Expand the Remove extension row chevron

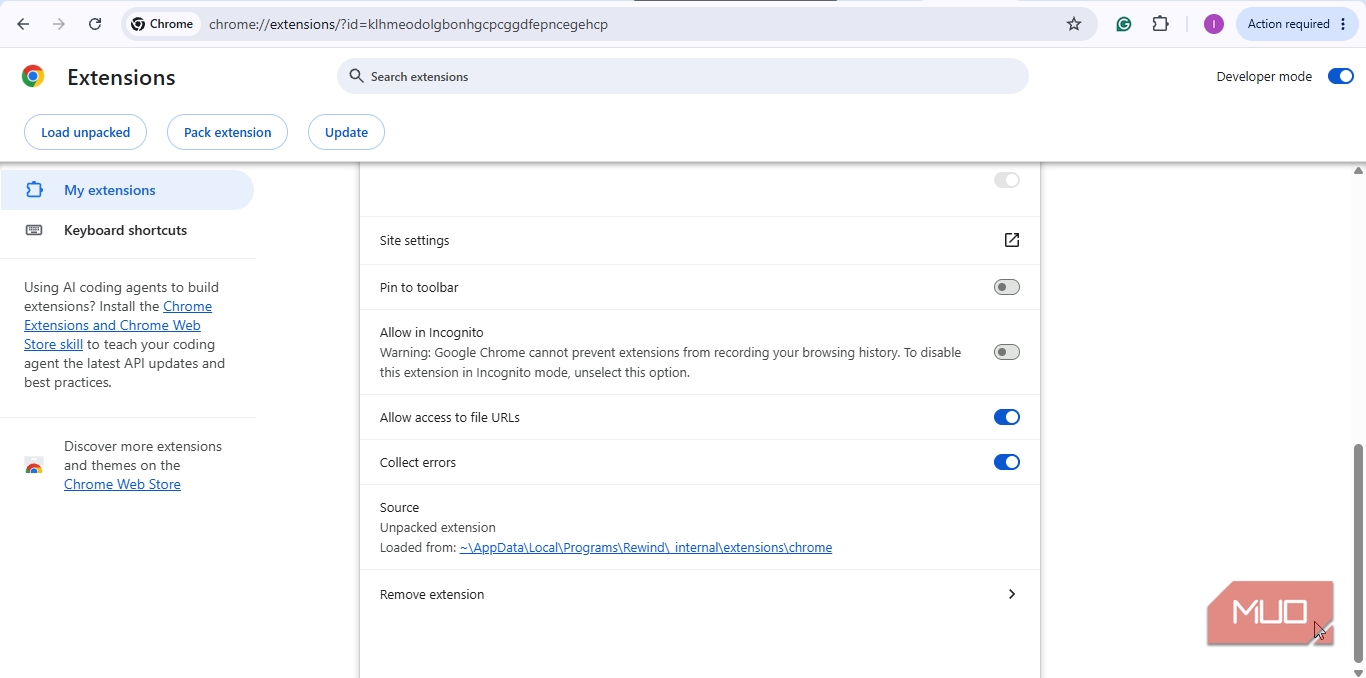click(x=1012, y=594)
